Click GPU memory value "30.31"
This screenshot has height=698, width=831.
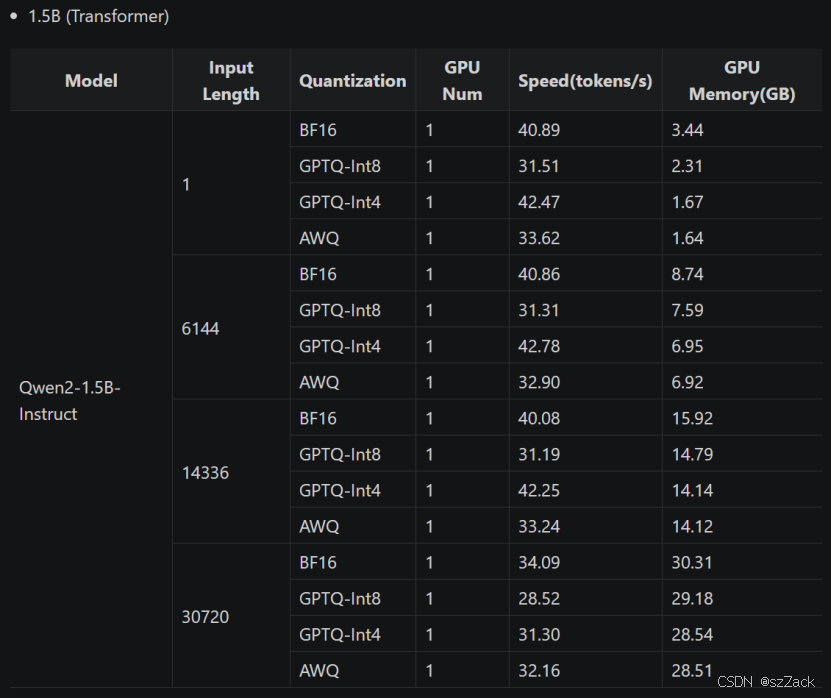(692, 562)
